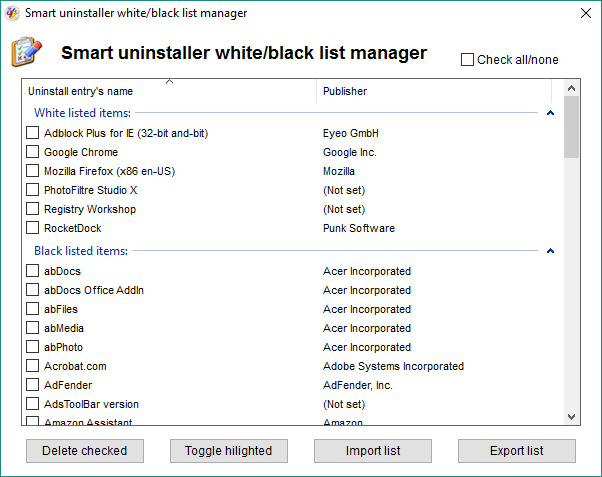Image resolution: width=602 pixels, height=477 pixels.
Task: Check the abDocs Office AddIn checkbox
Action: tap(32, 290)
